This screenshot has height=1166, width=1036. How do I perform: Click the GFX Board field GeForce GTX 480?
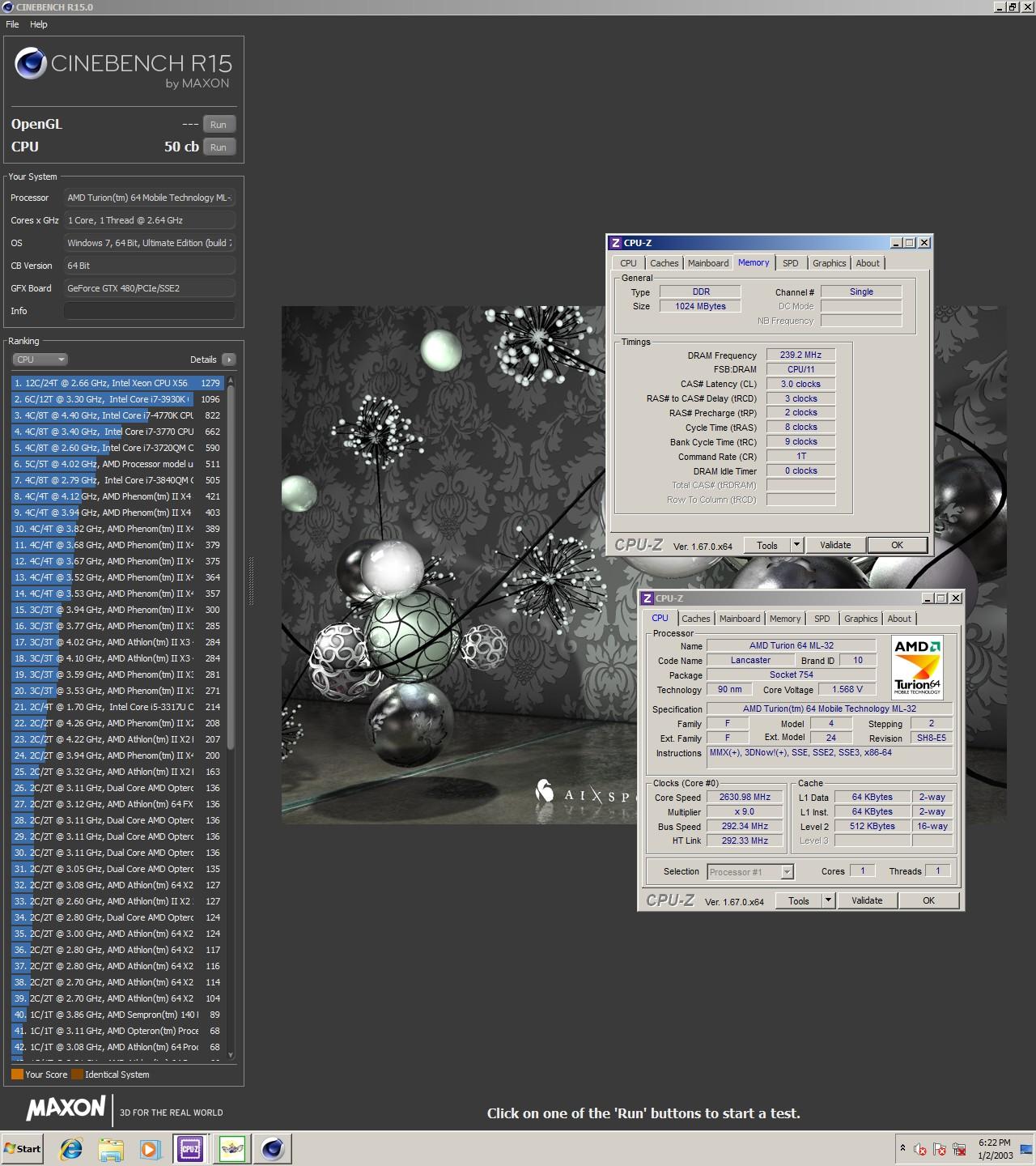coord(150,288)
